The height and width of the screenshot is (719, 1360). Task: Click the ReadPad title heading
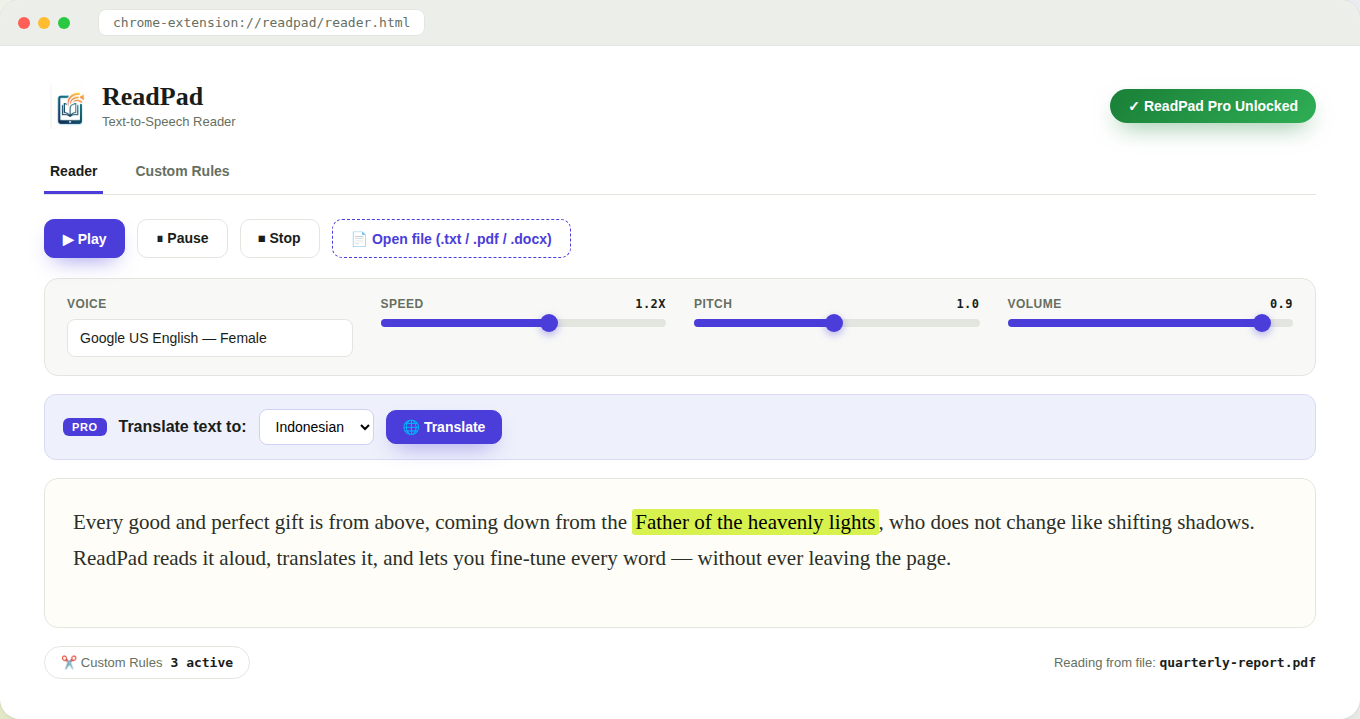click(152, 97)
